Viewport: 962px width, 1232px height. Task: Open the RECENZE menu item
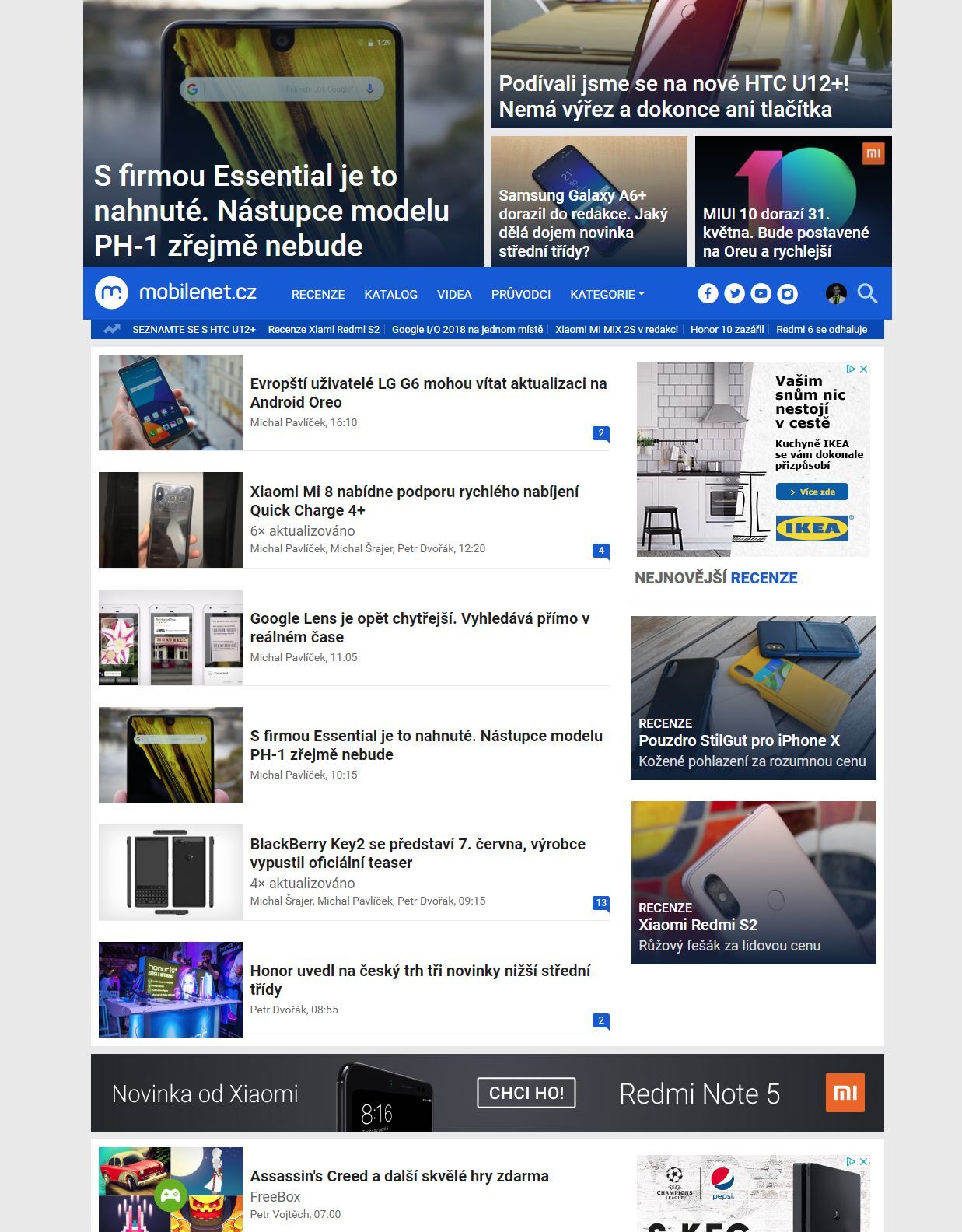[x=318, y=294]
